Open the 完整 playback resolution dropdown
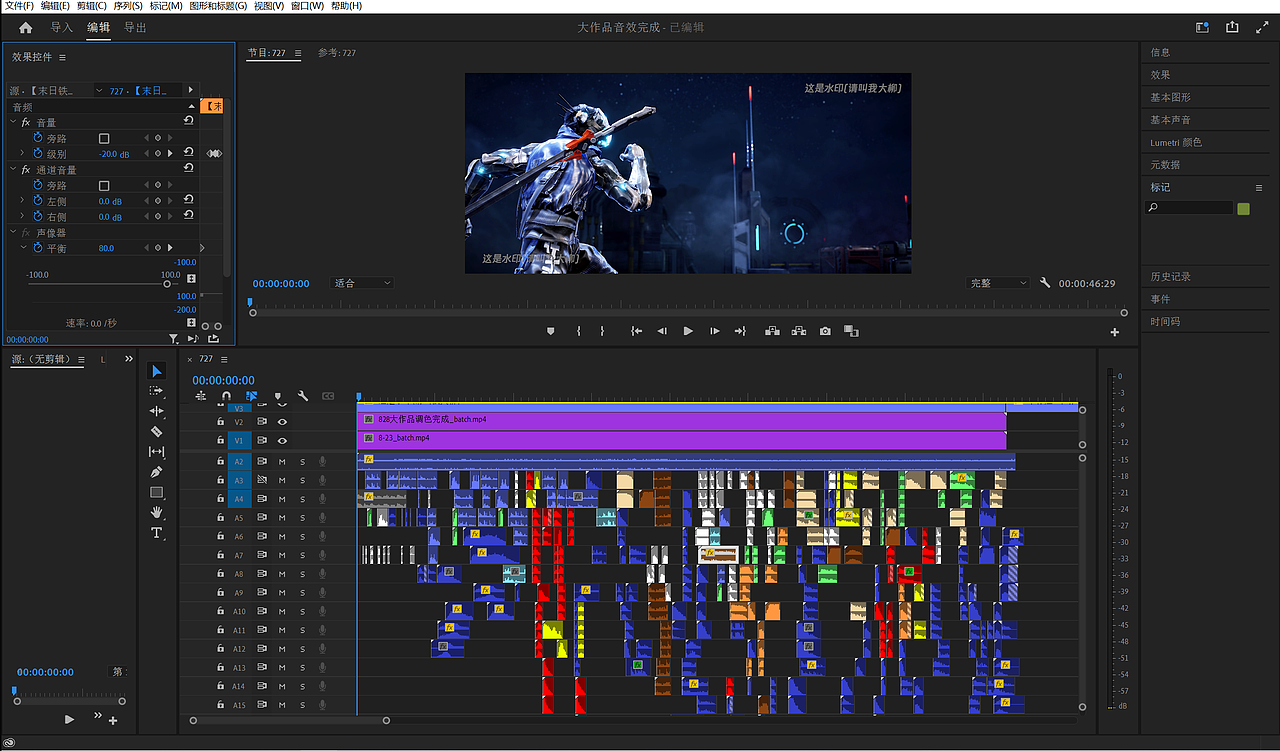This screenshot has height=751, width=1280. coord(998,283)
